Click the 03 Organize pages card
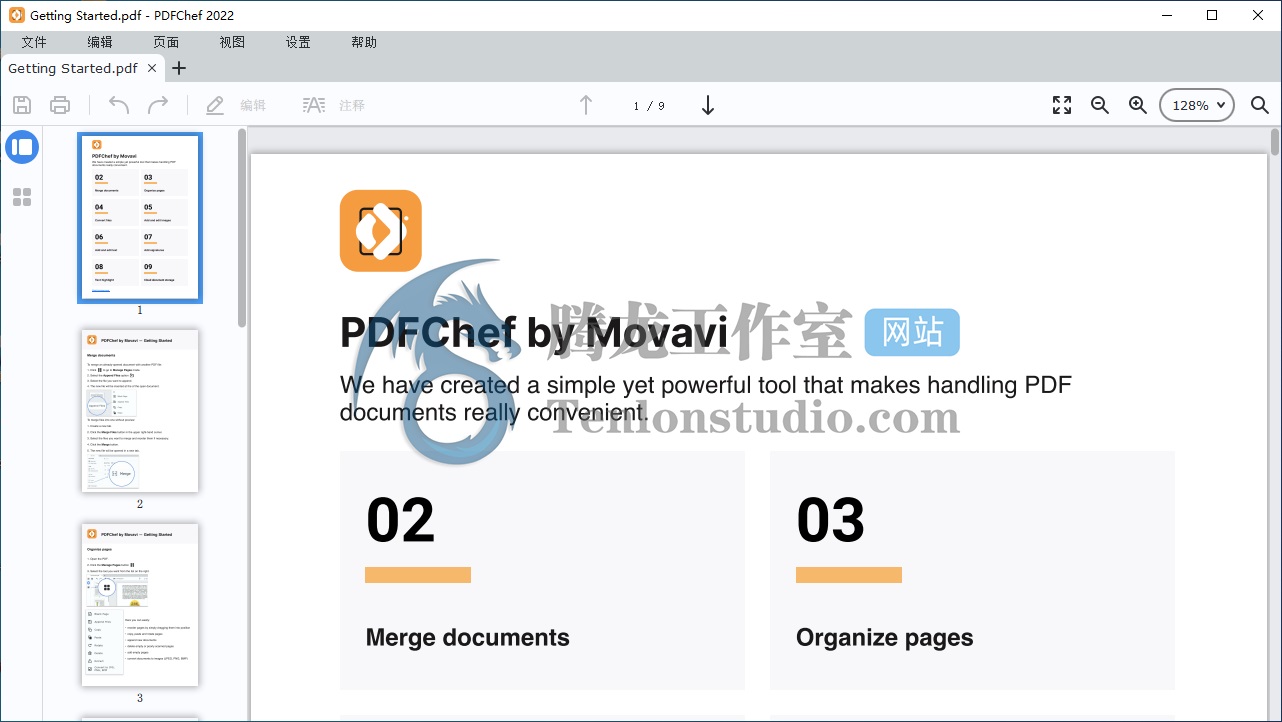This screenshot has width=1282, height=722. (972, 570)
